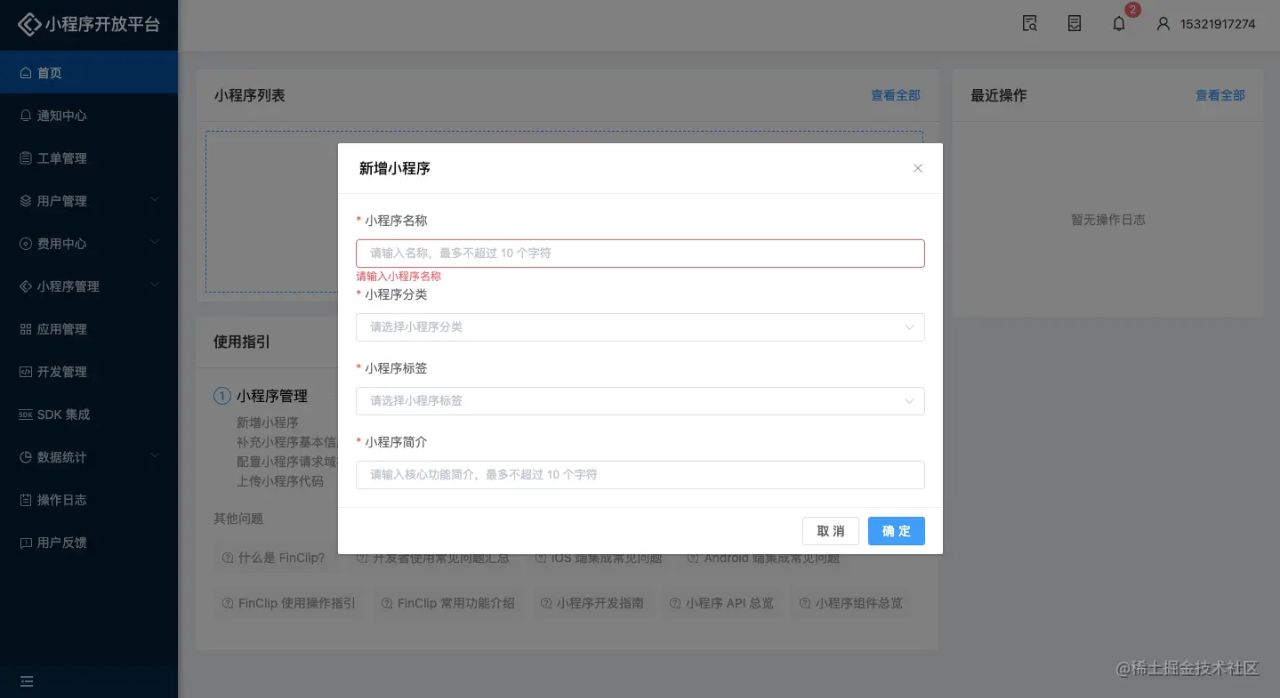
Task: Open 操作日志 in the sidebar
Action: 62,500
